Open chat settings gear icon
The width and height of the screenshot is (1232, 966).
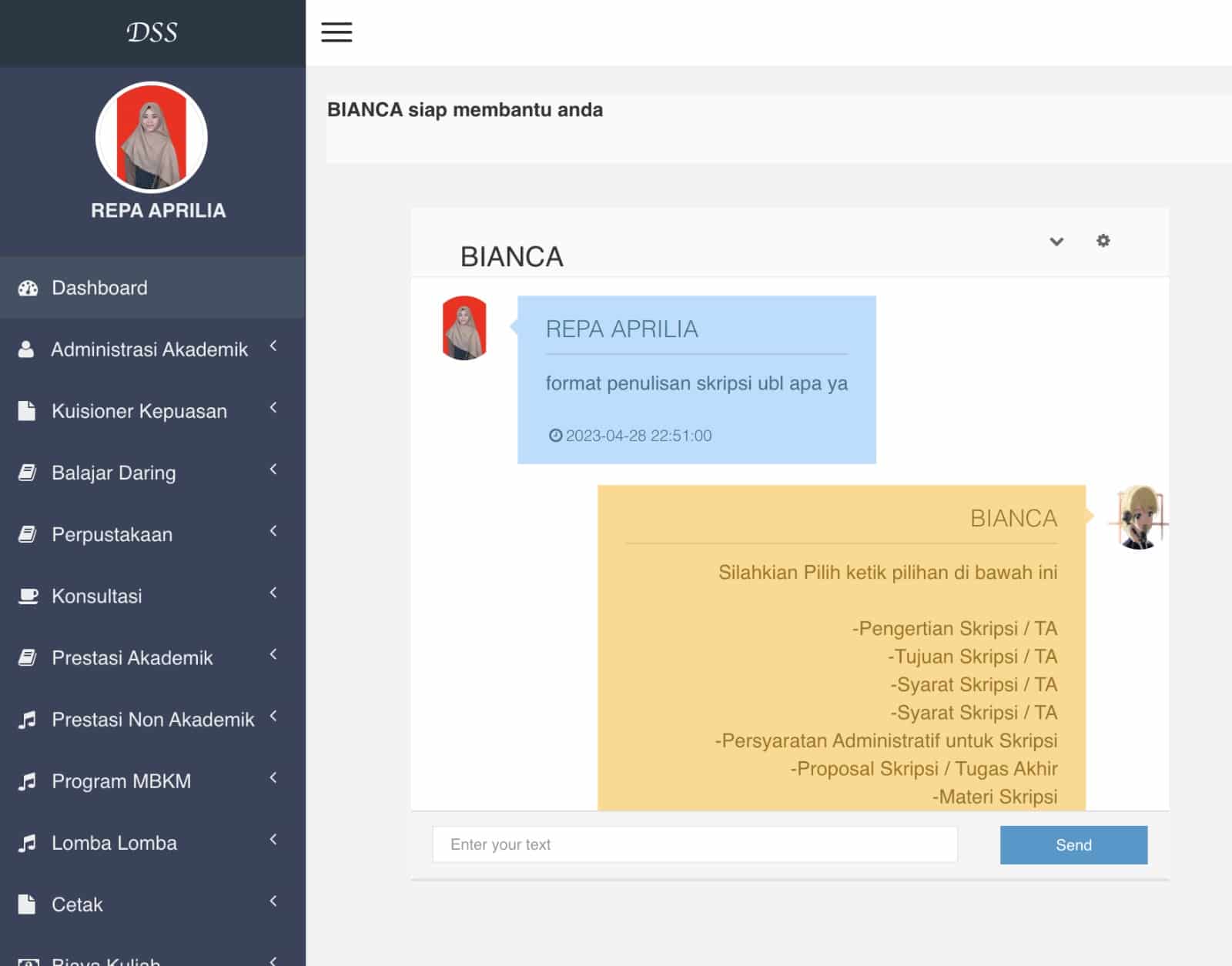click(x=1103, y=241)
